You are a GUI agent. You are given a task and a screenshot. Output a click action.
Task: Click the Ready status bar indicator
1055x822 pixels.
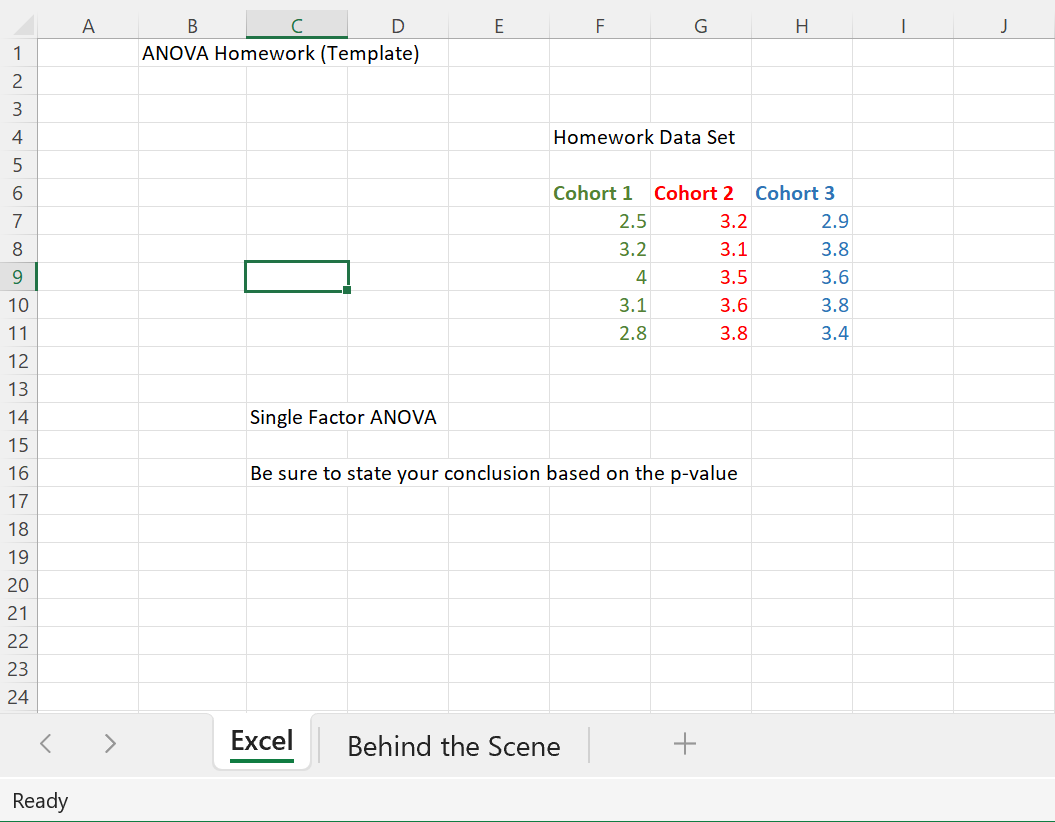click(x=40, y=800)
